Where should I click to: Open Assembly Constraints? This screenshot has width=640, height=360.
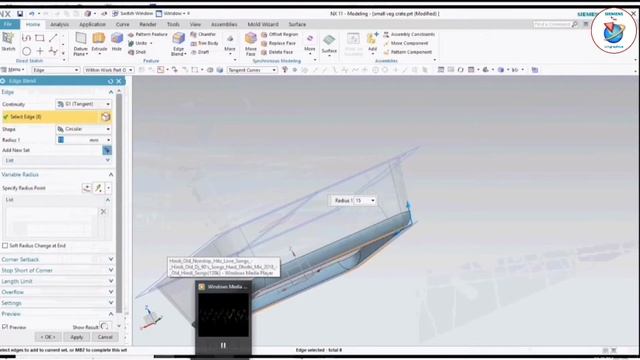point(409,34)
